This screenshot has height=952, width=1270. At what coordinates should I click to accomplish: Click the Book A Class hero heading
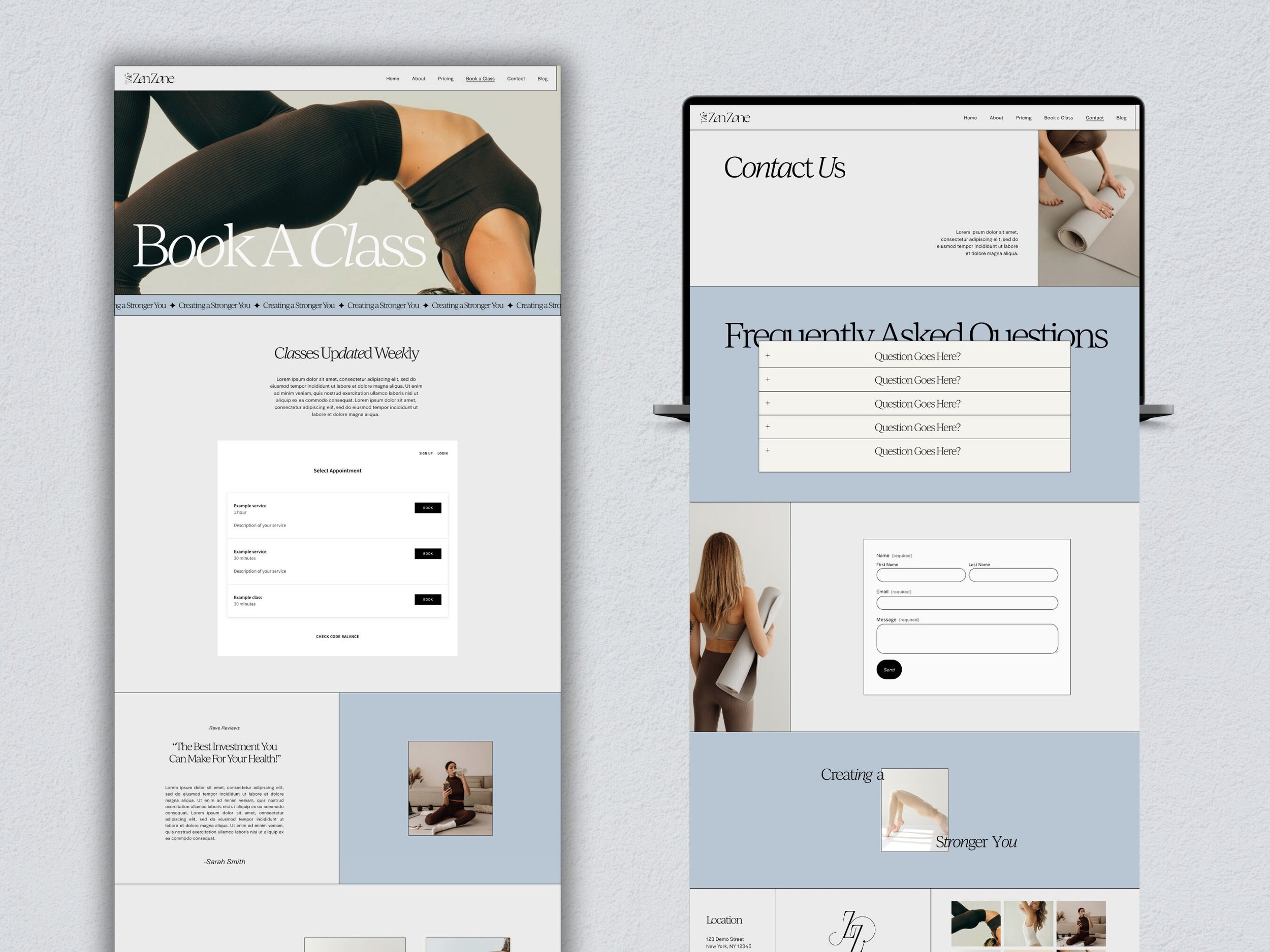pyautogui.click(x=279, y=246)
